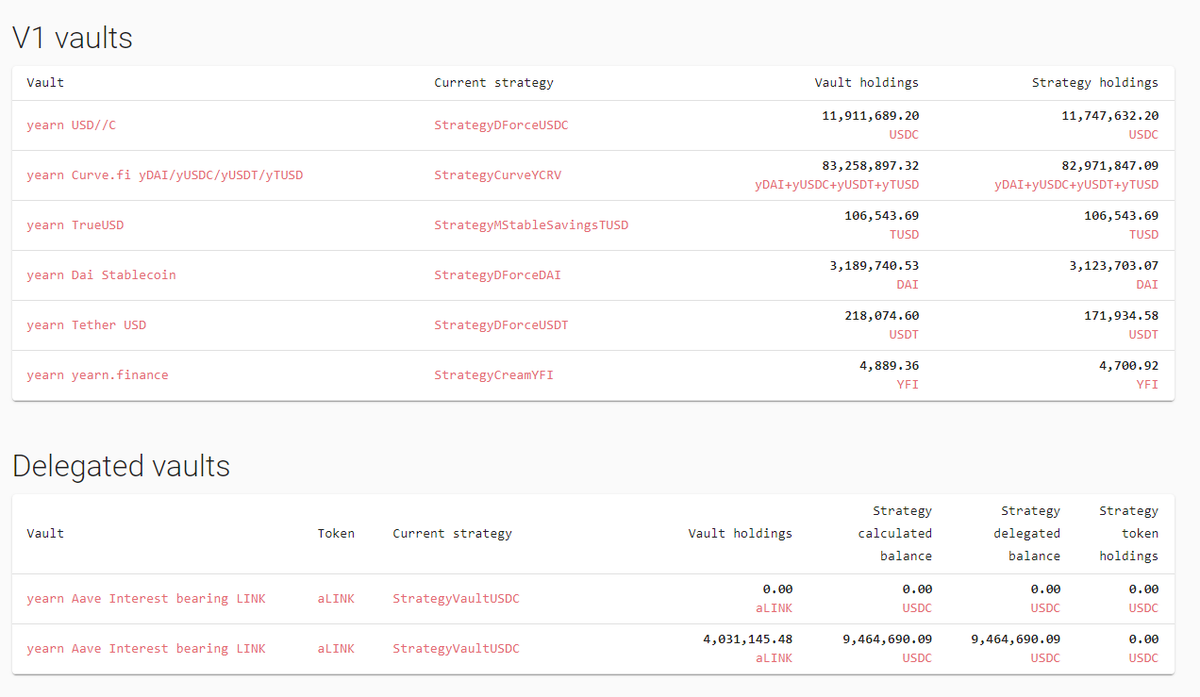Click yDAI+yUSDC+yUSDT+yTUSD token under 82,971,847.09
Viewport: 1200px width, 697px height.
[x=1077, y=184]
